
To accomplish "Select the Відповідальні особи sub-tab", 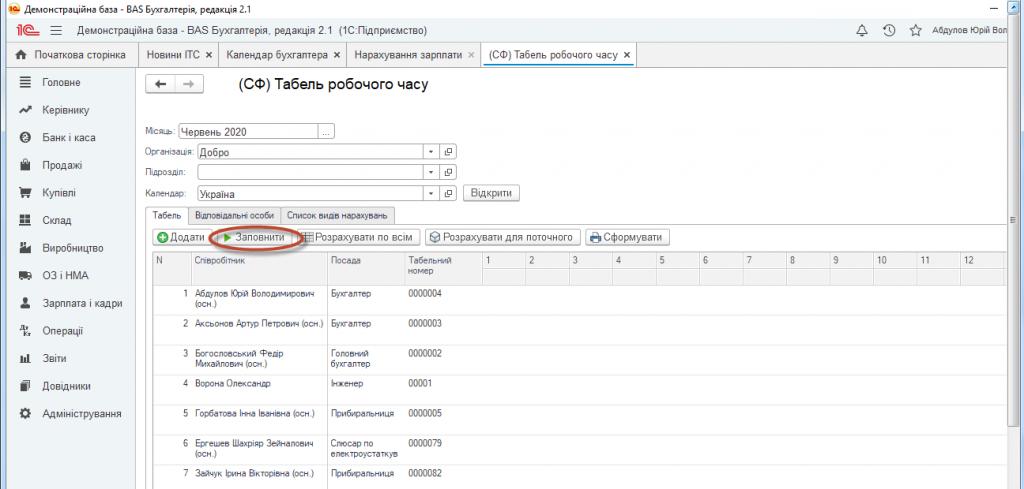I will (x=234, y=215).
